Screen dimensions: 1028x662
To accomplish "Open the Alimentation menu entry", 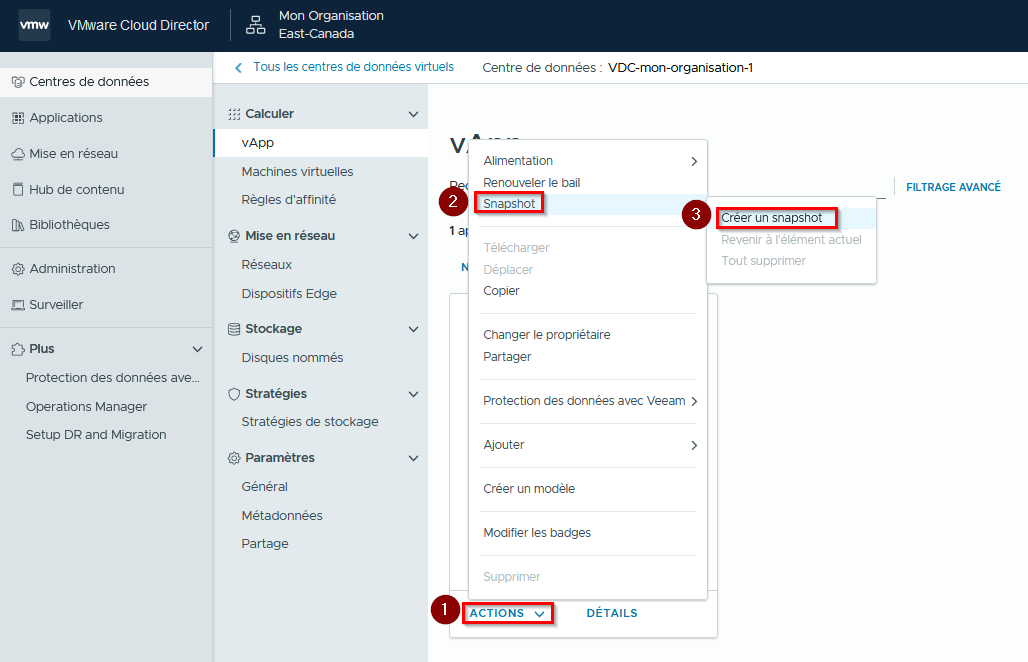I will click(x=518, y=161).
